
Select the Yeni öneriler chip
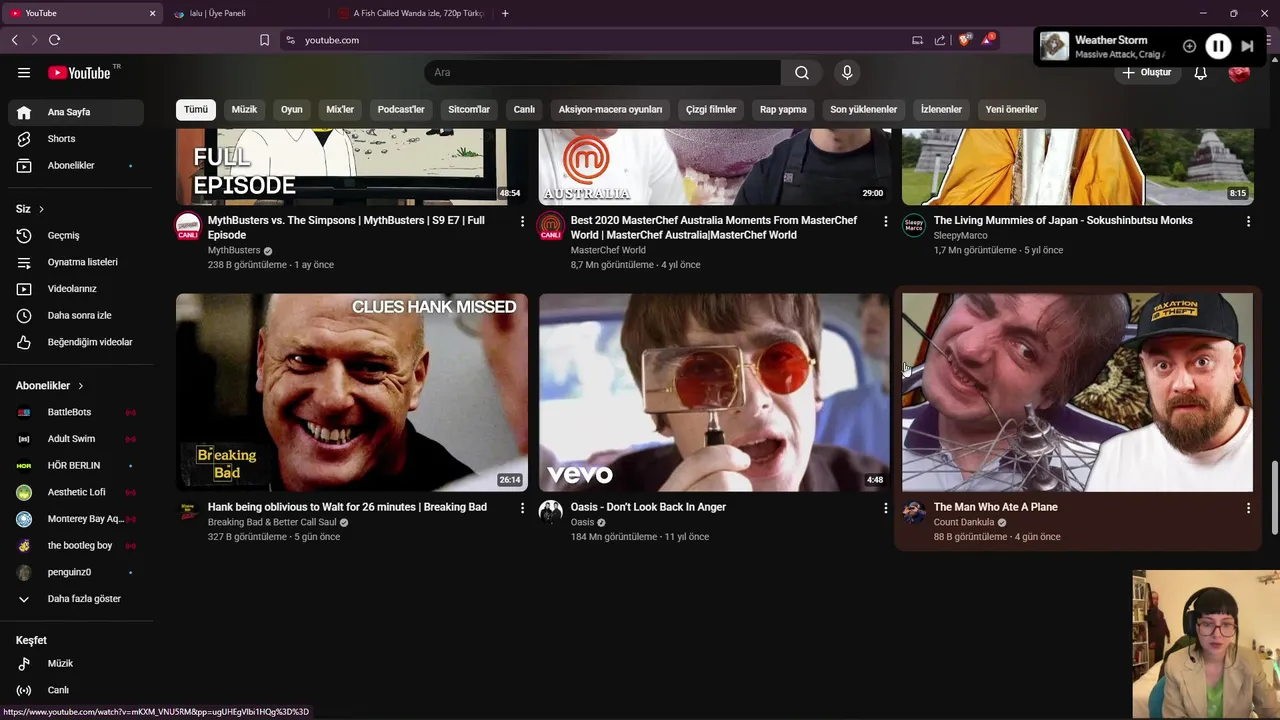1012,109
